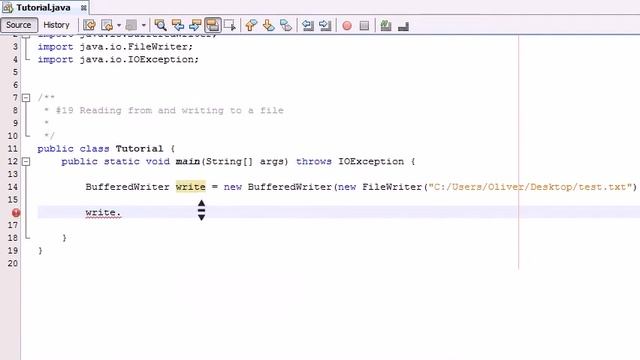
Task: Click line number 5 in the gutter
Action: [x=15, y=72]
